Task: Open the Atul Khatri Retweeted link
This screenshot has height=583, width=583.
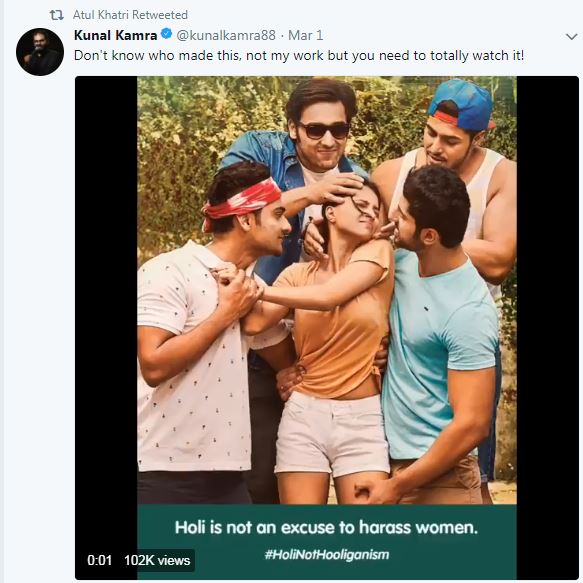Action: point(130,15)
